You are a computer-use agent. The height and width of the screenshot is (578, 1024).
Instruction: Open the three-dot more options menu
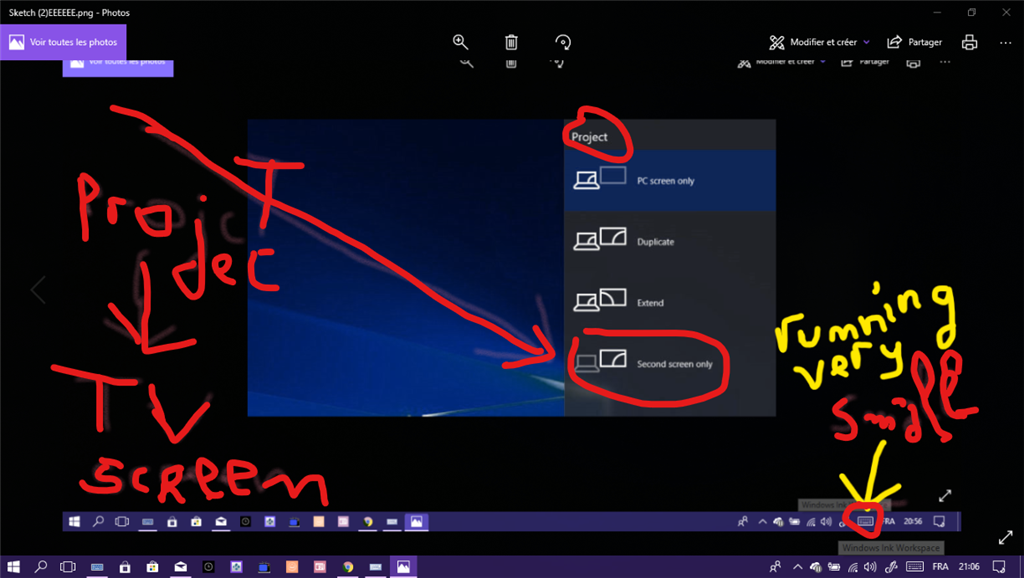pyautogui.click(x=1005, y=42)
